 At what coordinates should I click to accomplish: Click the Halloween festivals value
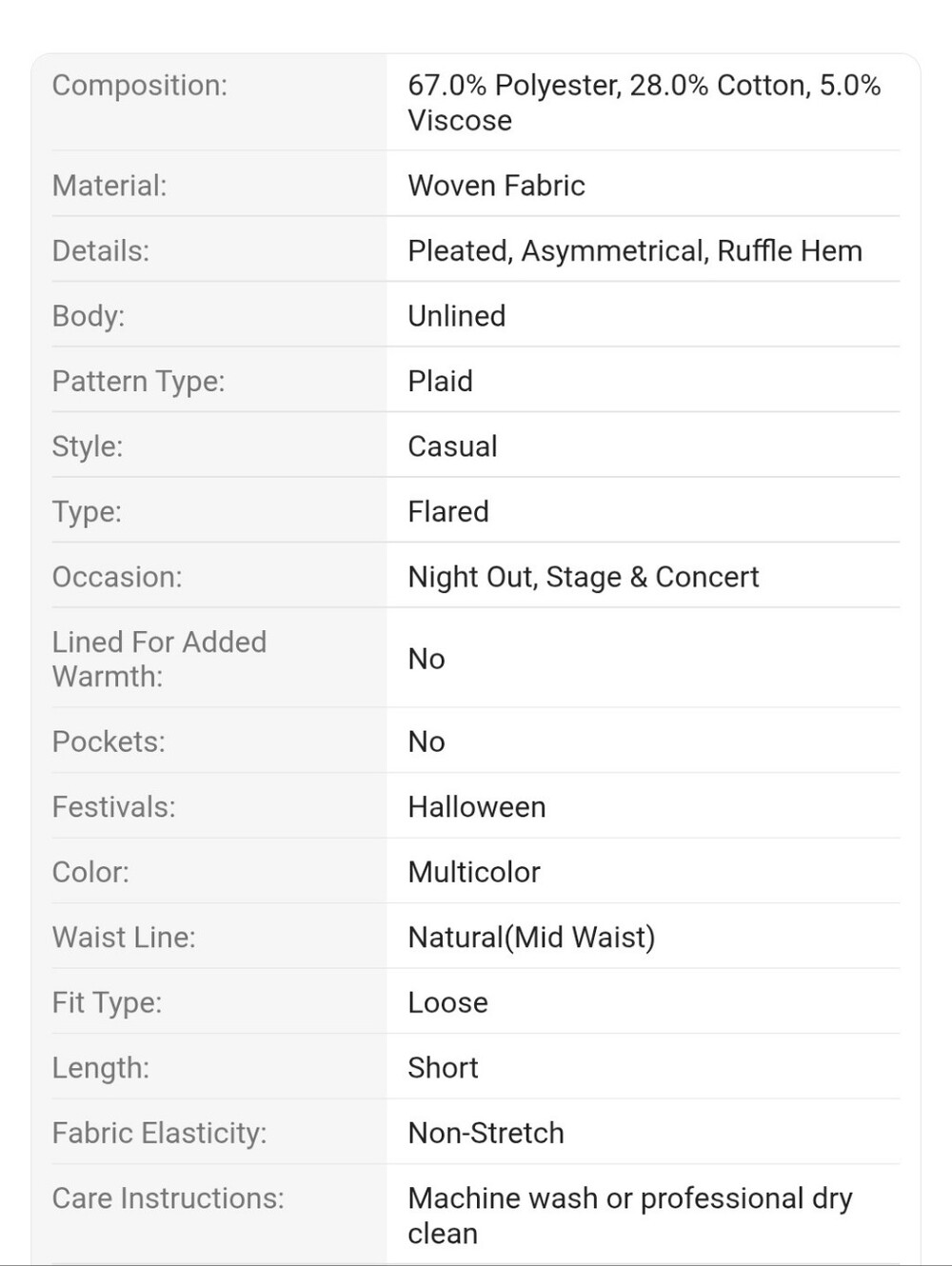(x=477, y=807)
